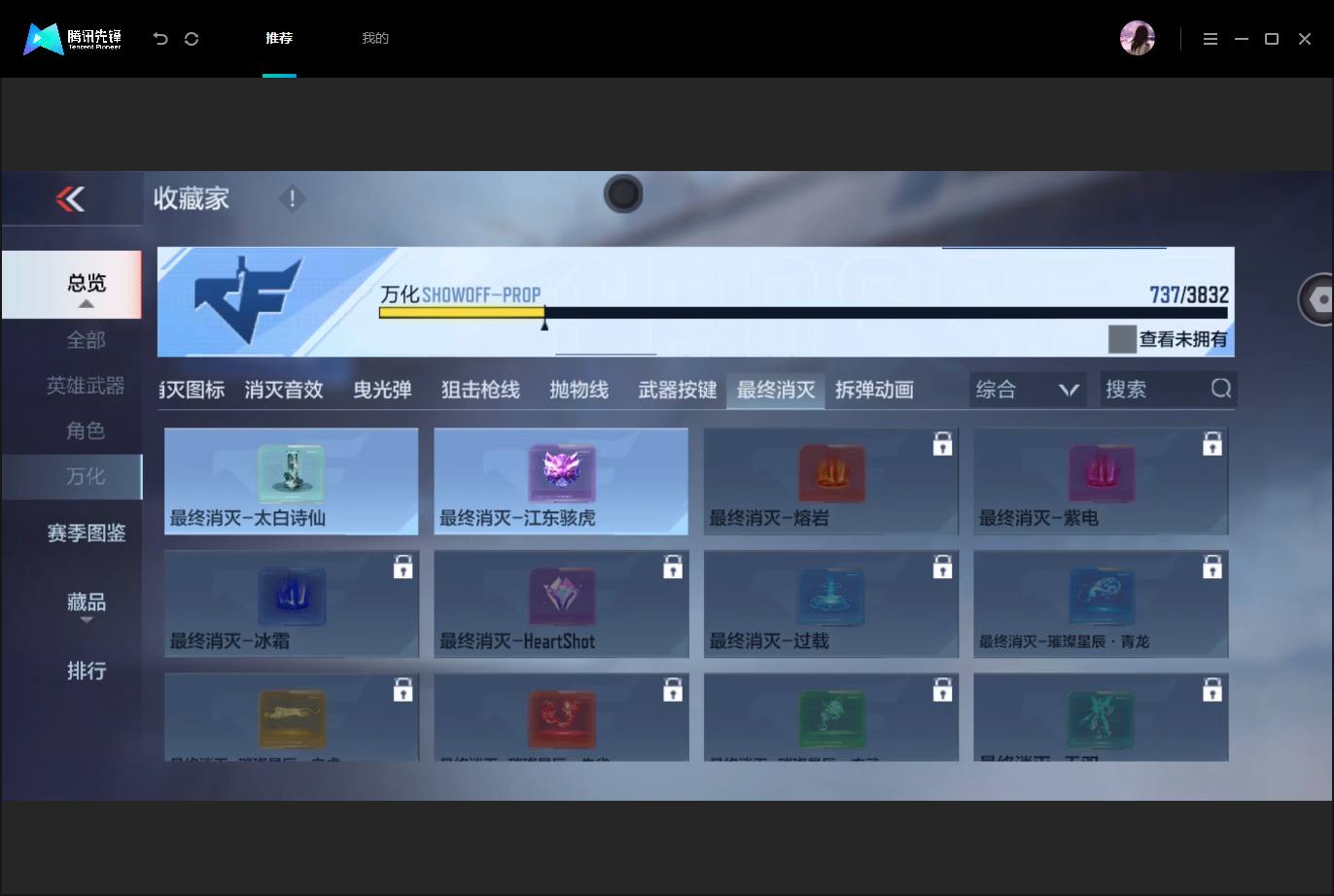The width and height of the screenshot is (1334, 896).
Task: Click the triangle marker under the progress bar
Action: [544, 325]
